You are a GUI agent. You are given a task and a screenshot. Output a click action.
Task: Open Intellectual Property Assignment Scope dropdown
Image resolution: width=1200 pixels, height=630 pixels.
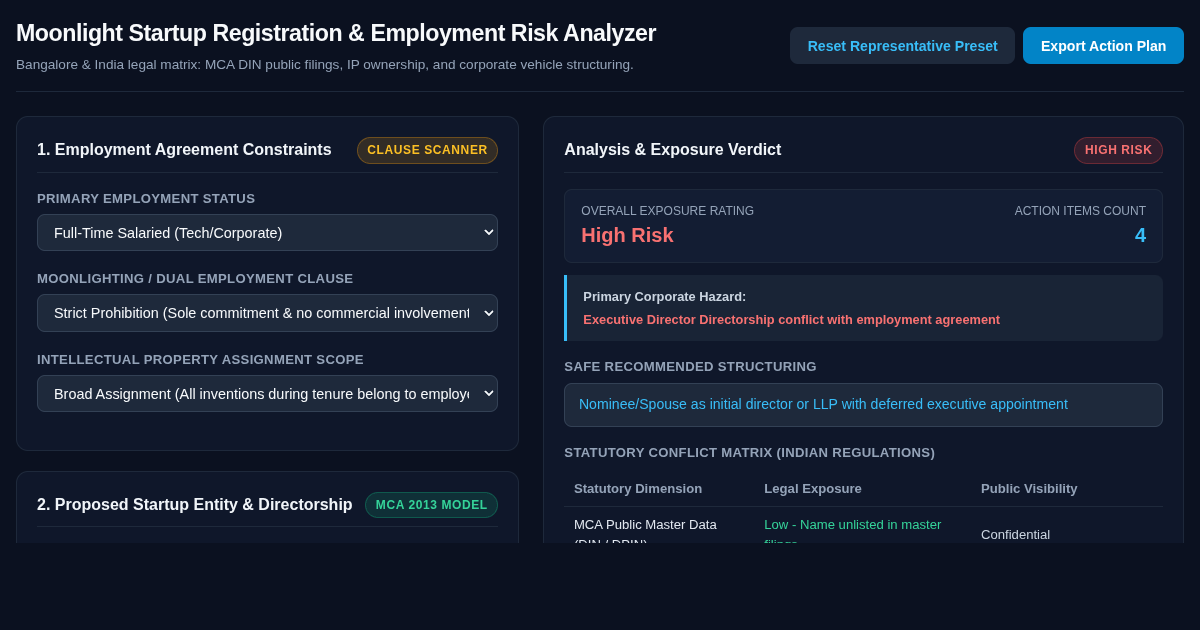[x=267, y=394]
